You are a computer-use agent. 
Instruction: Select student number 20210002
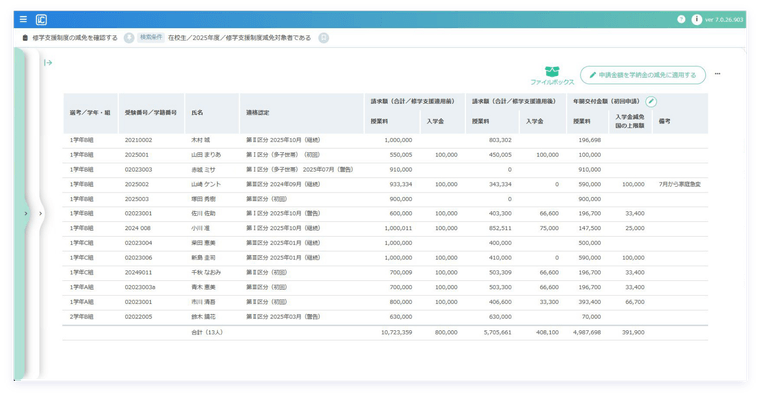click(138, 140)
